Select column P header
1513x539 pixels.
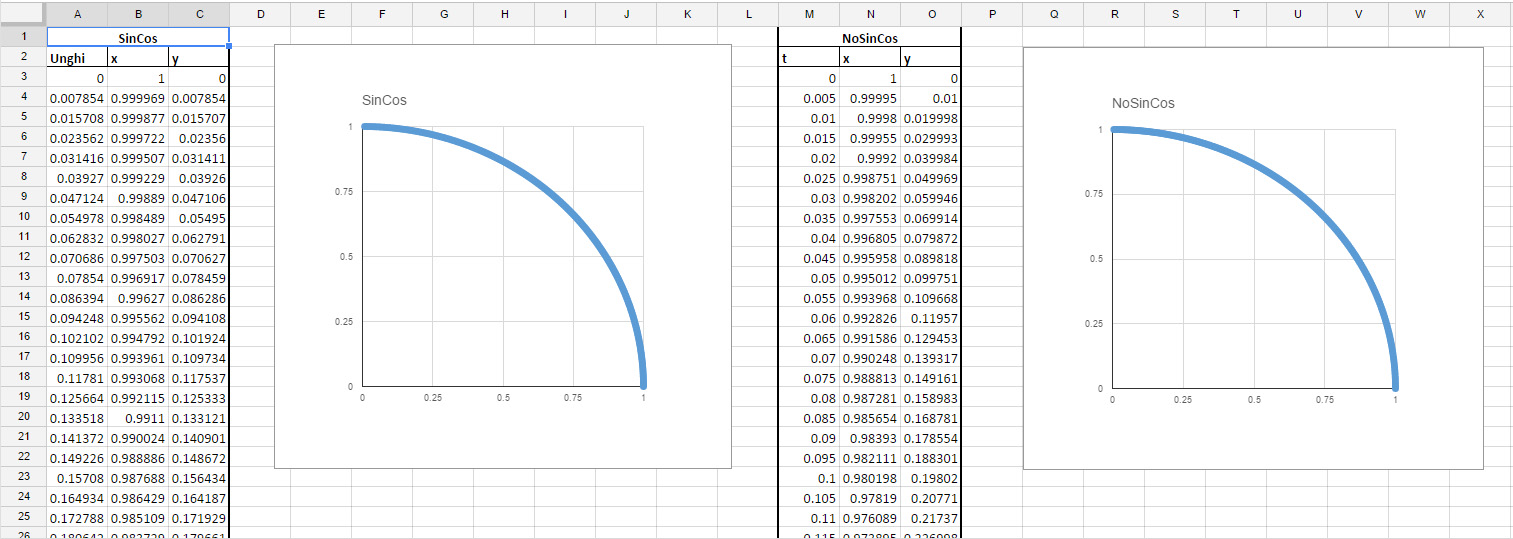click(x=991, y=14)
